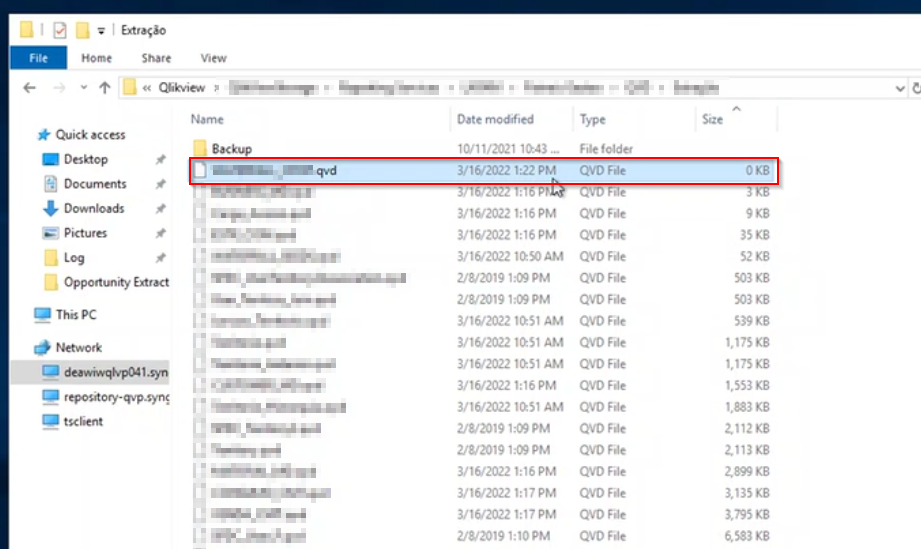Select the Backup folder
Image resolution: width=921 pixels, height=549 pixels.
[x=231, y=149]
